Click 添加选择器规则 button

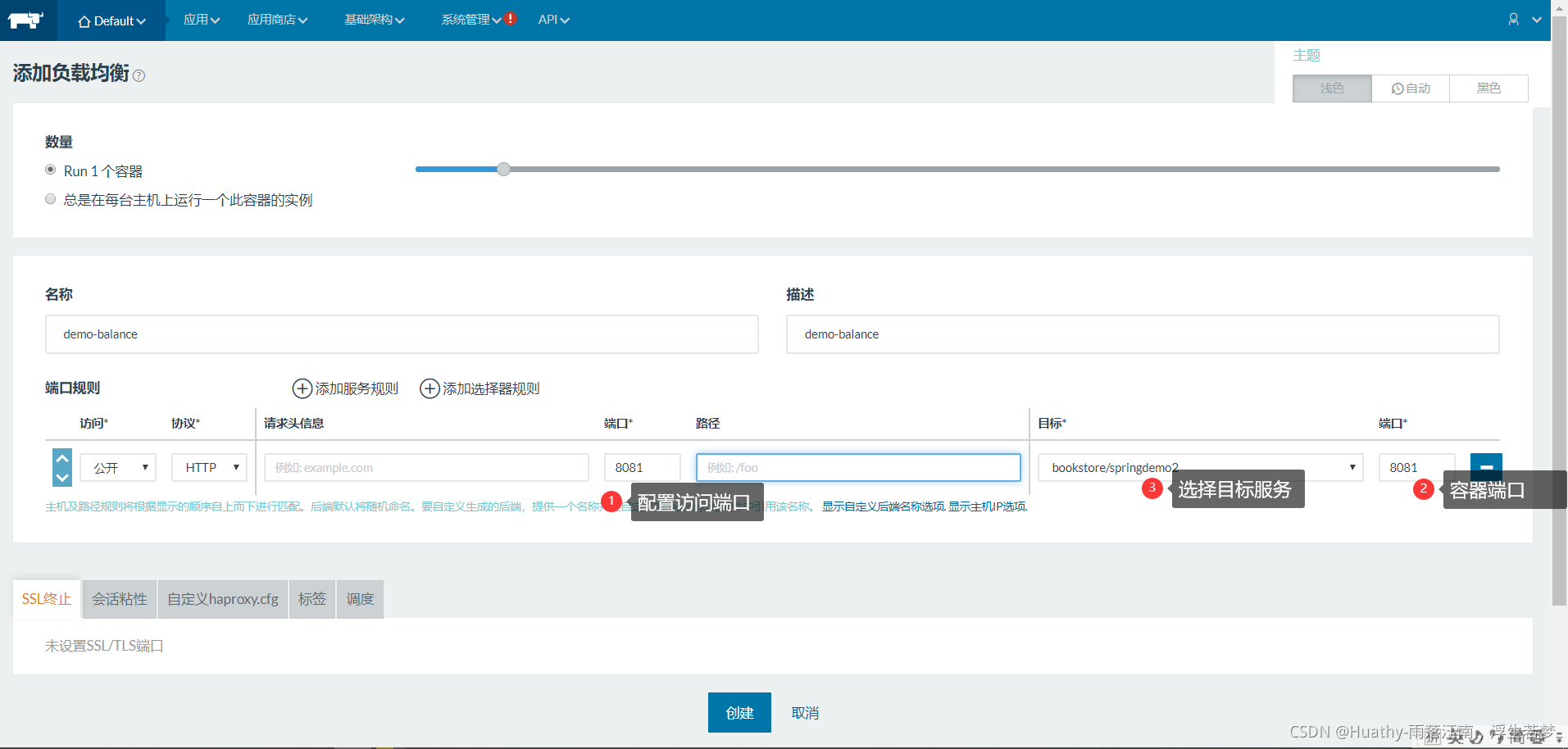click(479, 388)
